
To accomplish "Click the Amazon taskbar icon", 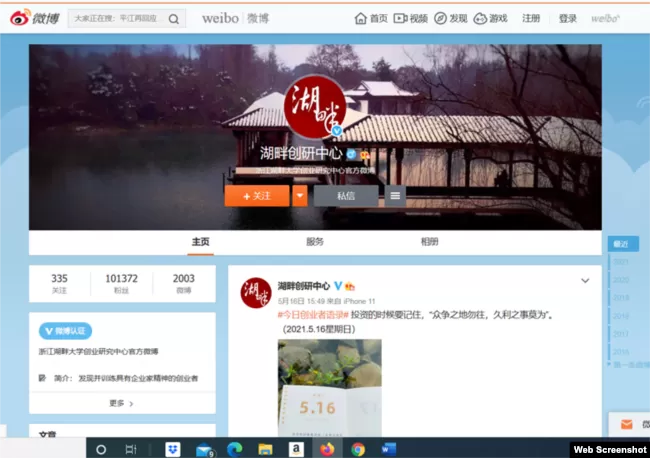I will [296, 449].
